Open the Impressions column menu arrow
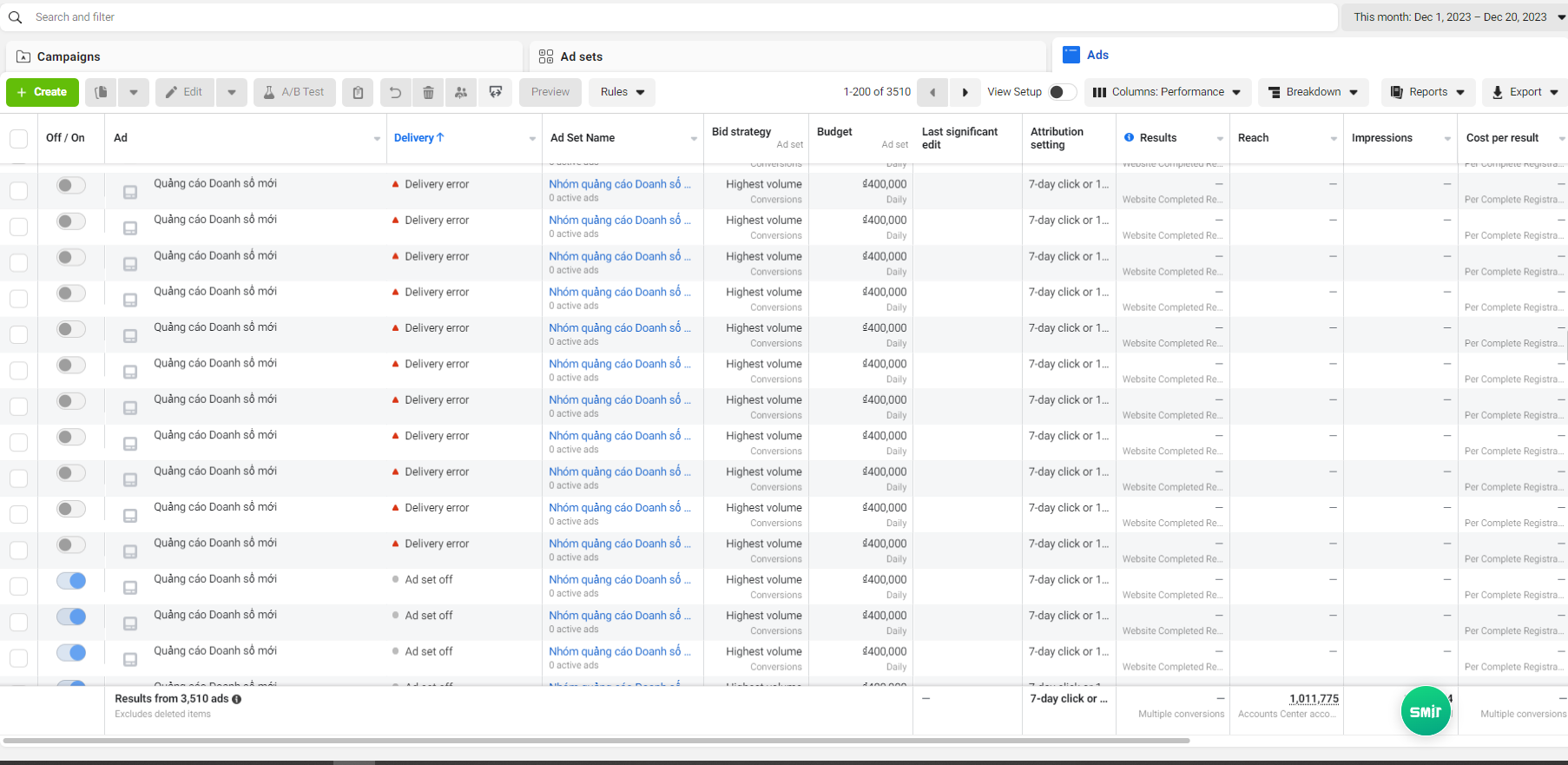Image resolution: width=1568 pixels, height=765 pixels. tap(1447, 139)
